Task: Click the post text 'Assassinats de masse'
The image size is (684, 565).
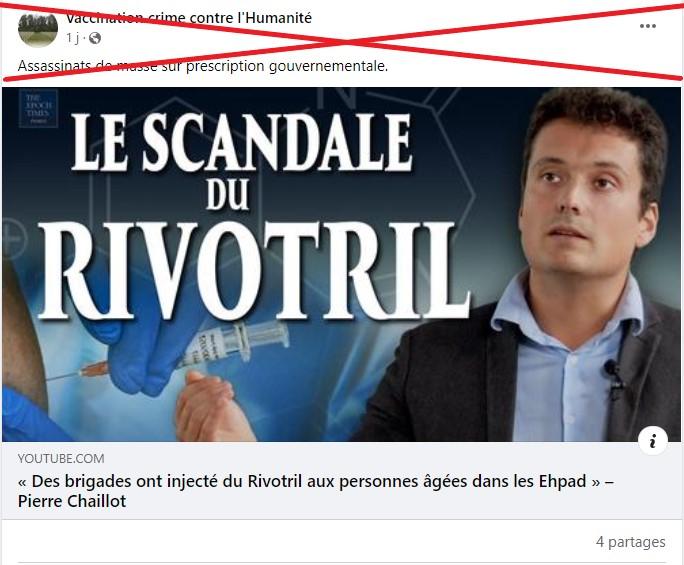Action: click(87, 66)
